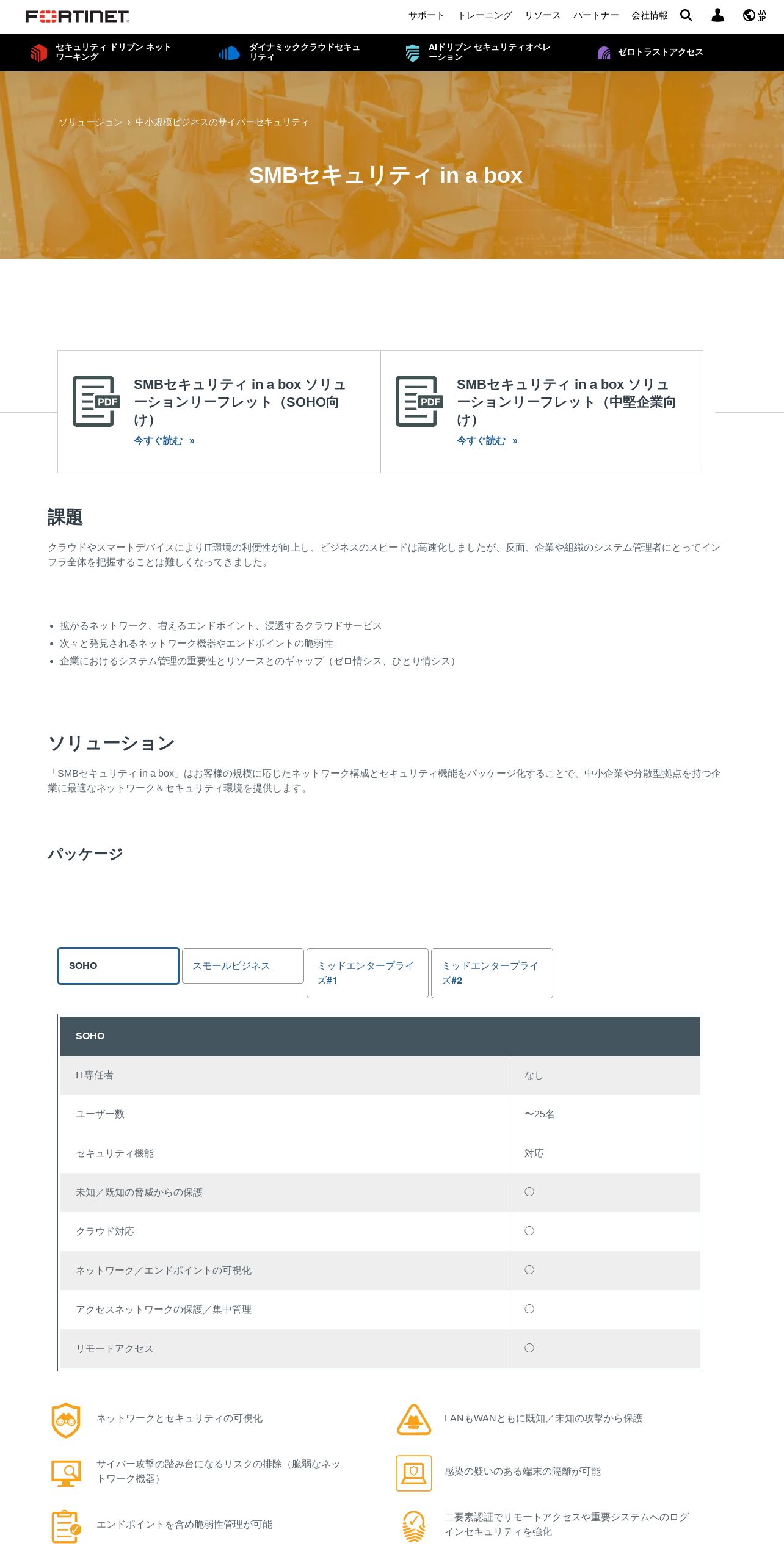Click the circle mark in リモートアクセス row
Viewport: 784px width, 1568px height.
529,1348
